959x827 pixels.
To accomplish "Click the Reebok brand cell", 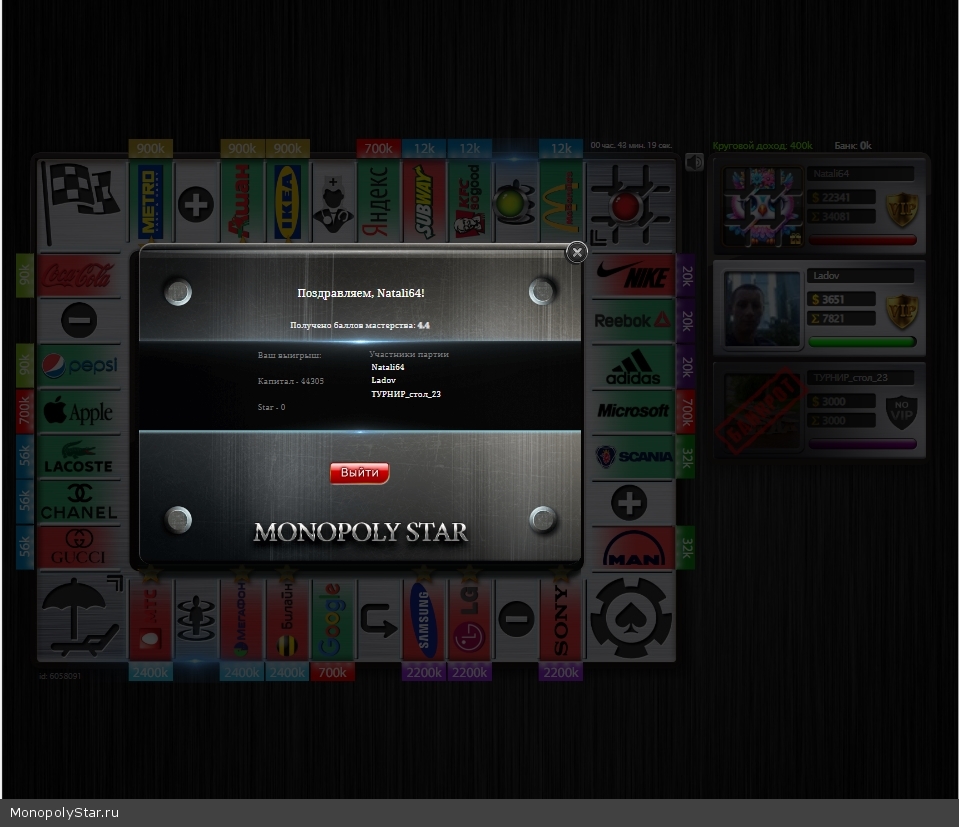I will (x=633, y=320).
